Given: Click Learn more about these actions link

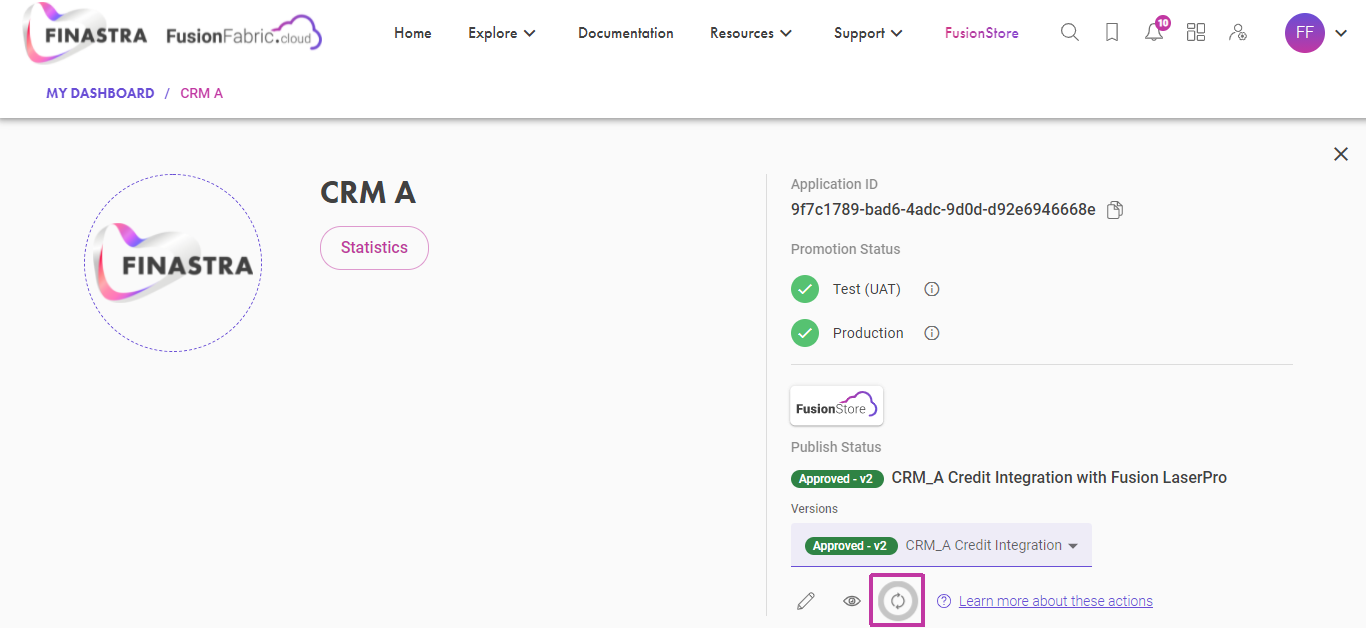Looking at the screenshot, I should coord(1056,601).
